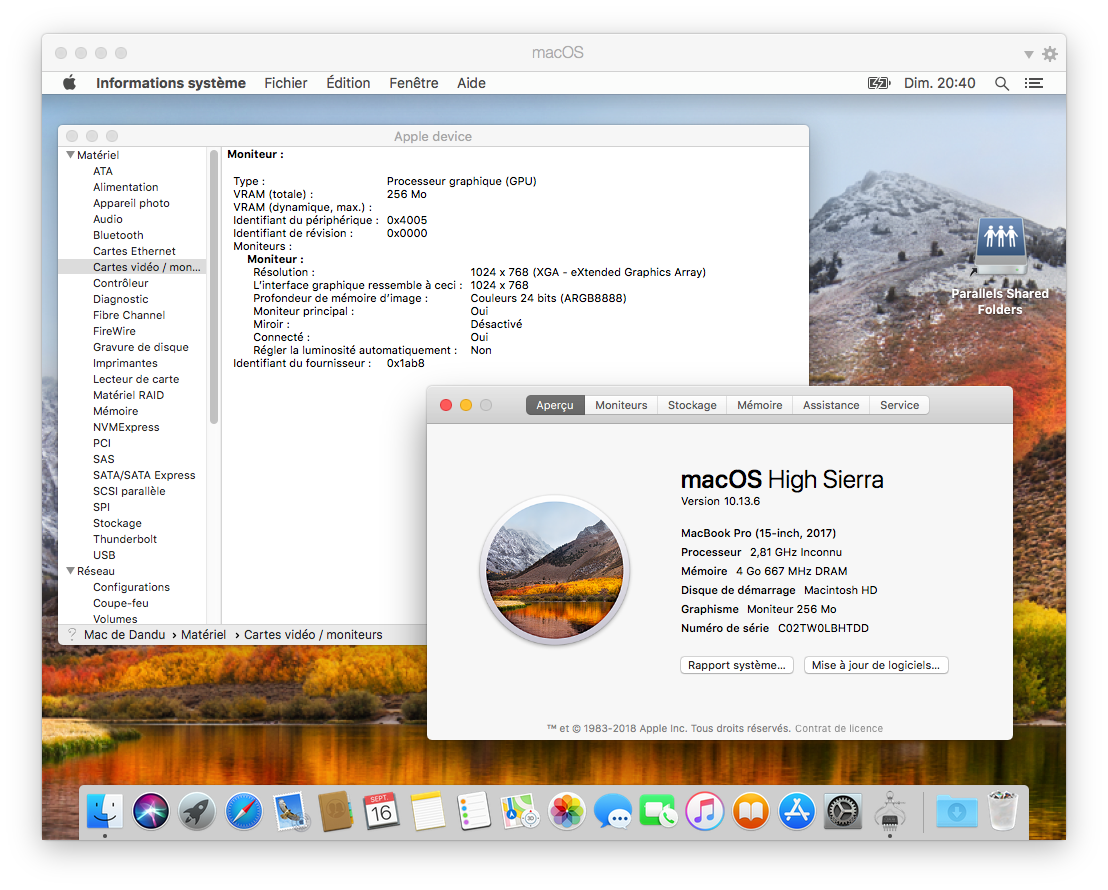This screenshot has width=1108, height=890.
Task: Collapse the Matériel section triangle
Action: click(x=71, y=155)
